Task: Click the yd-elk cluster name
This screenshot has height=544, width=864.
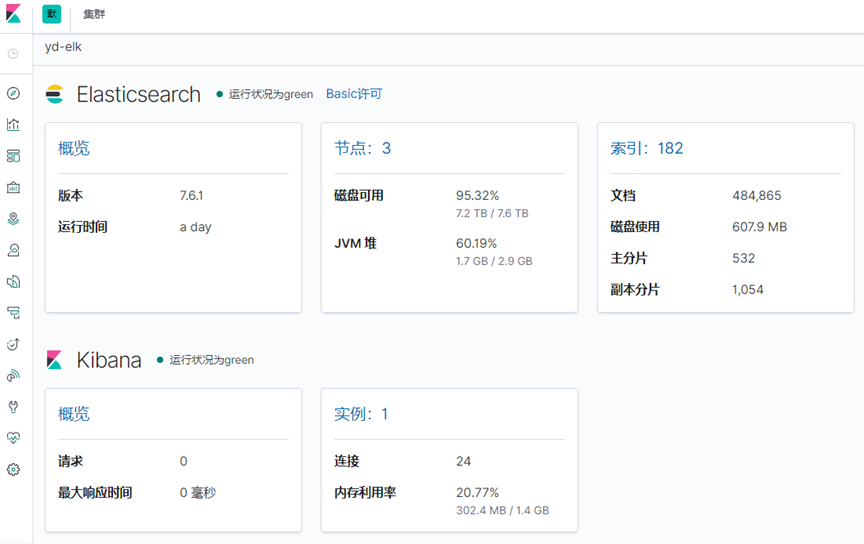Action: point(63,47)
